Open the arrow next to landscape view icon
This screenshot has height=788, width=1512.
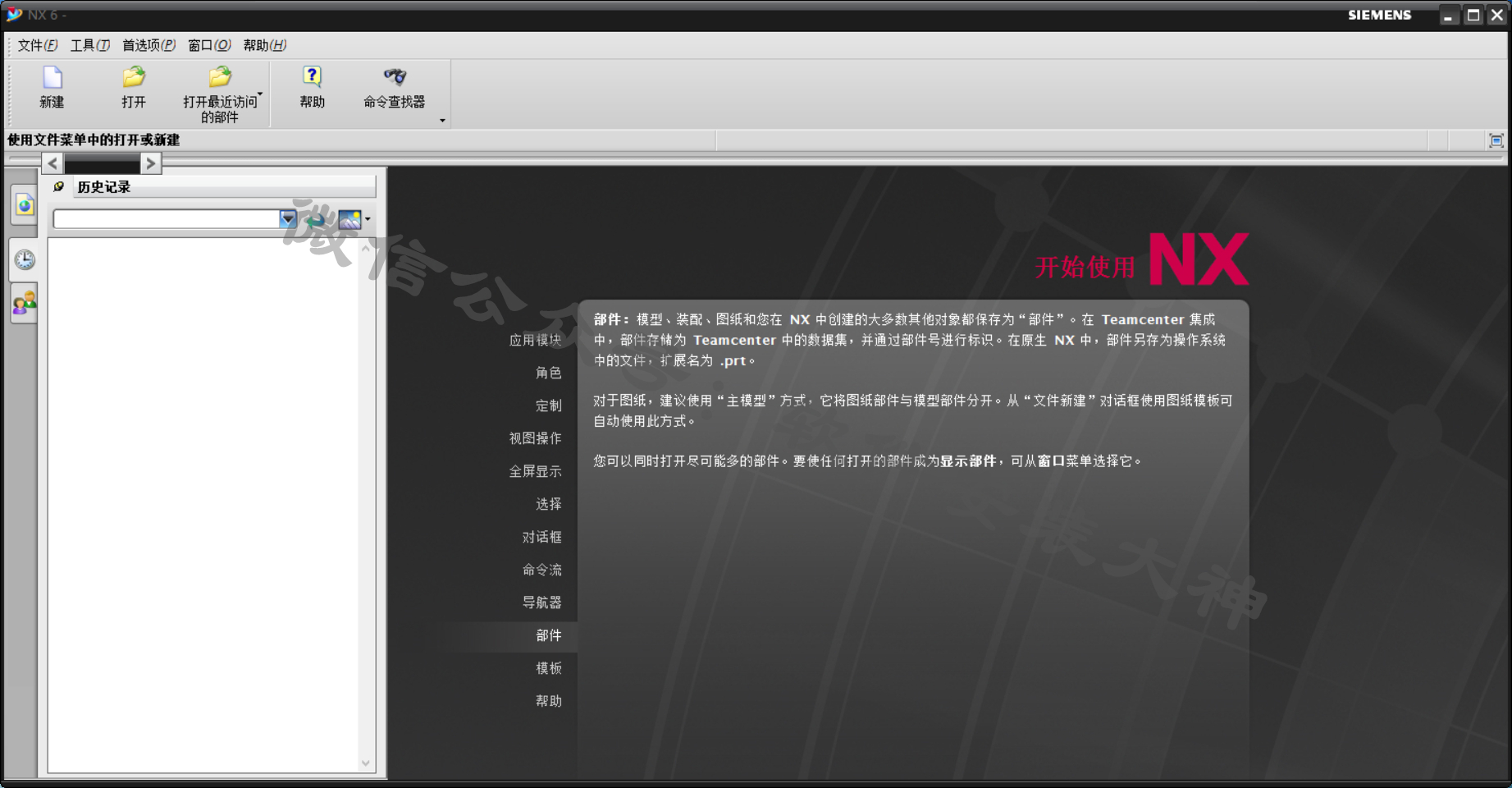[x=368, y=219]
